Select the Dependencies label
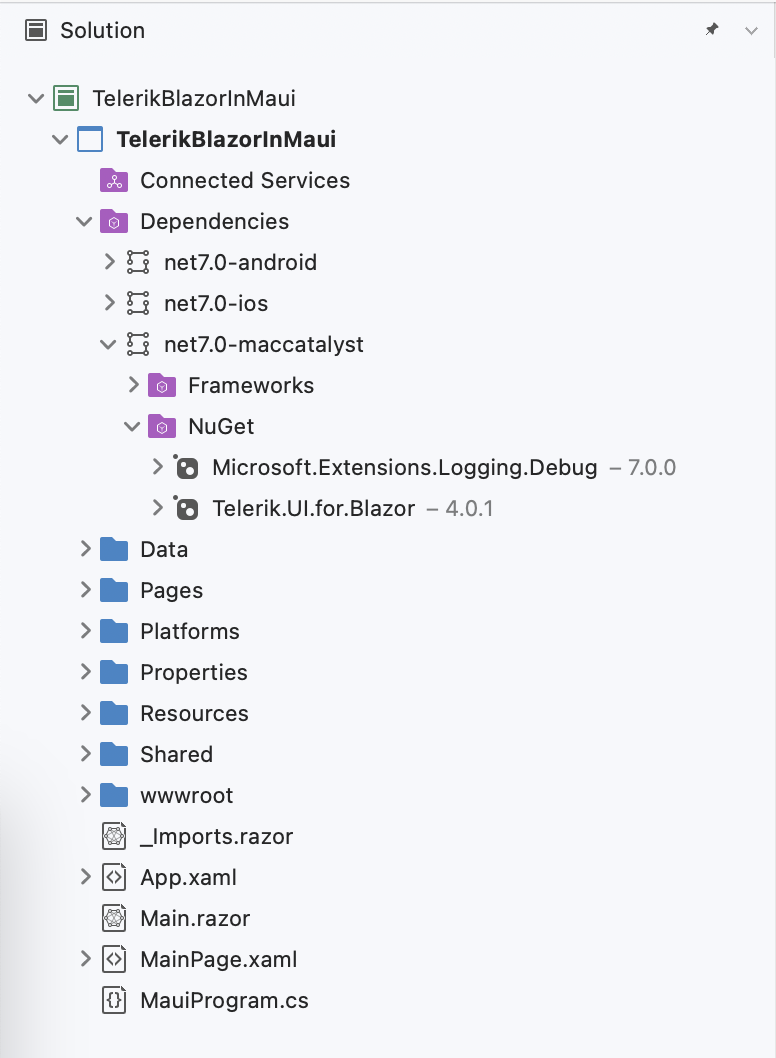The height and width of the screenshot is (1058, 776). pos(215,221)
